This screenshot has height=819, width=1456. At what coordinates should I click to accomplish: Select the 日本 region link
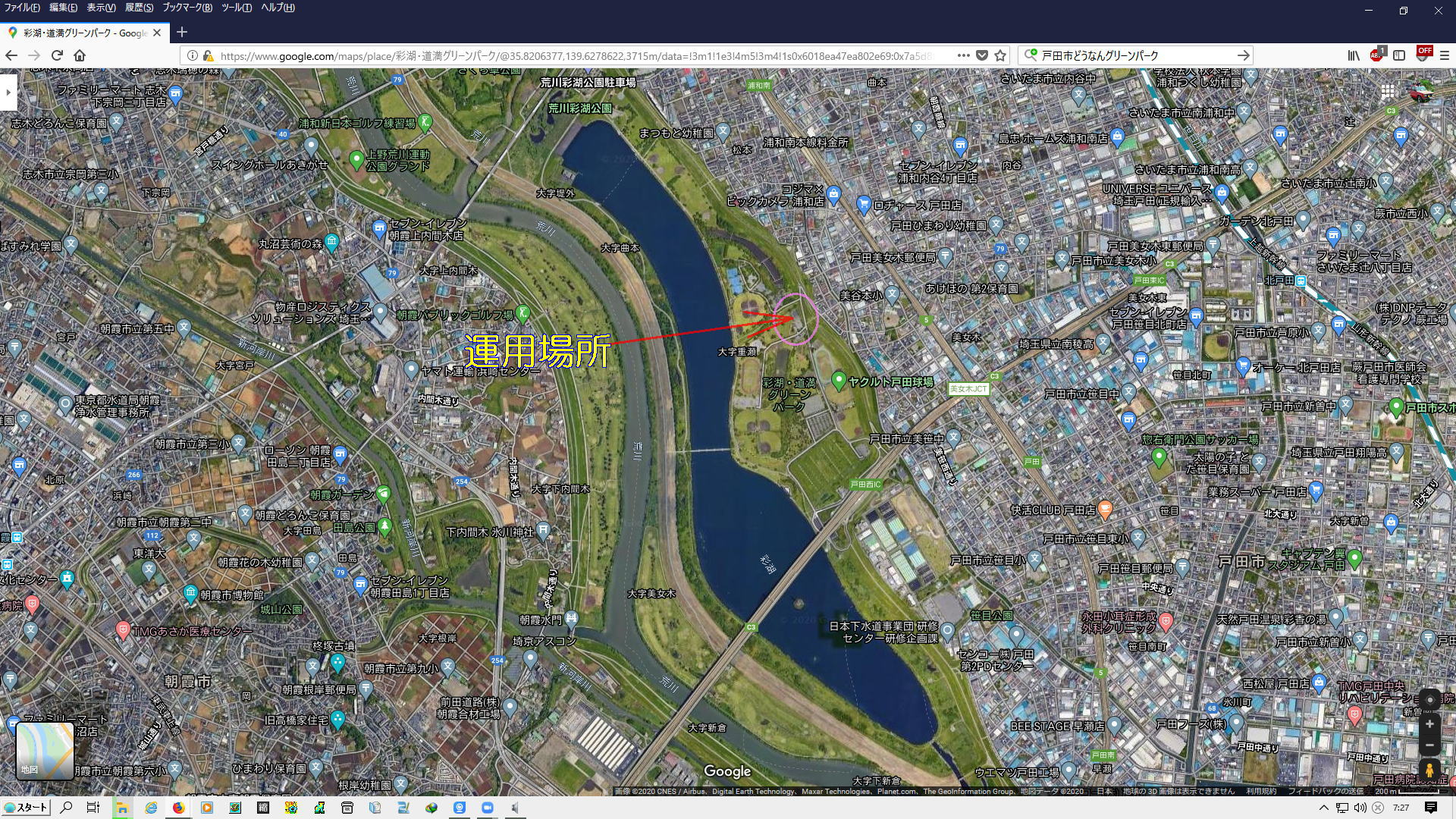[1105, 791]
